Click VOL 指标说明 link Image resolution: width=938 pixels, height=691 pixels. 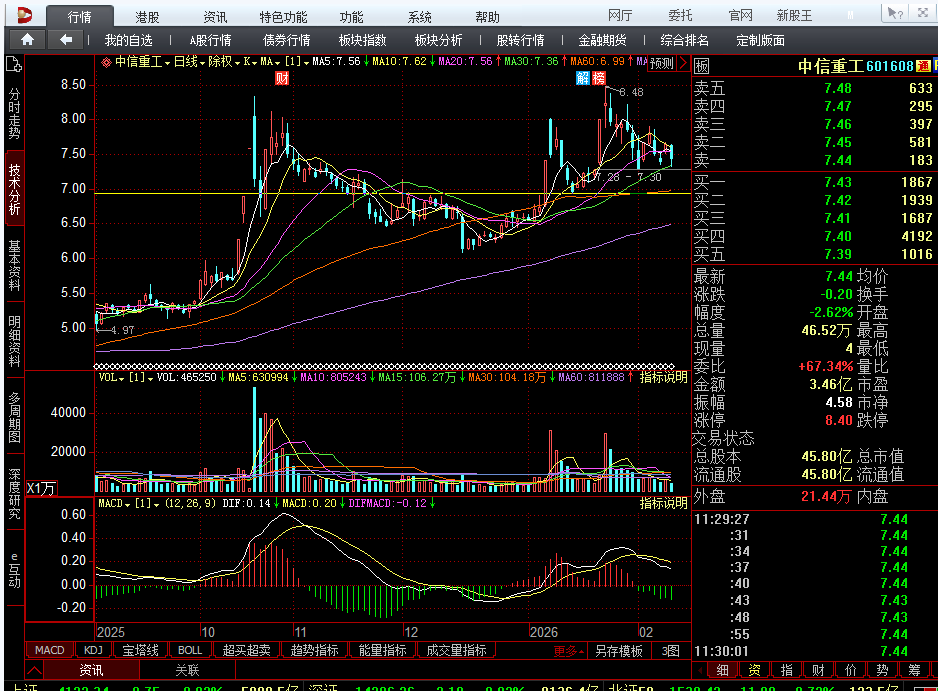663,378
